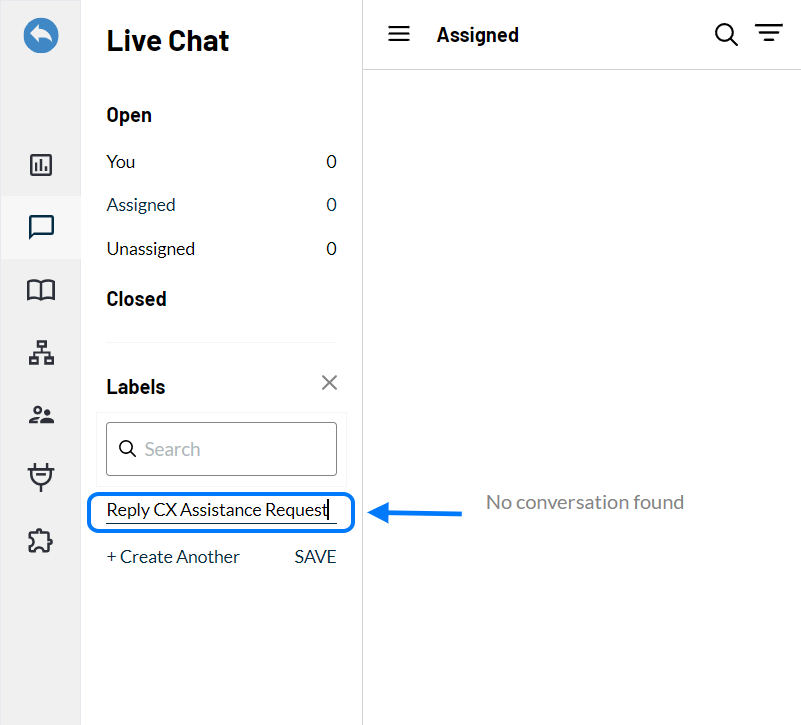Screen dimensions: 801x725
Task: Open the workflow hierarchy icon
Action: click(41, 353)
